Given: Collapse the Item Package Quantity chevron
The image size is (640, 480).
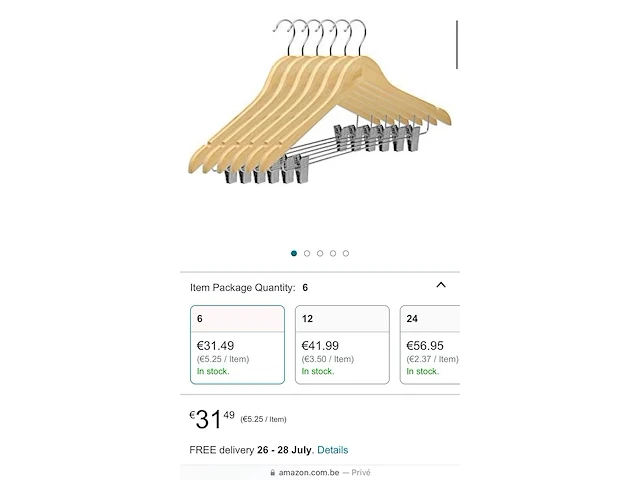Looking at the screenshot, I should pos(441,285).
